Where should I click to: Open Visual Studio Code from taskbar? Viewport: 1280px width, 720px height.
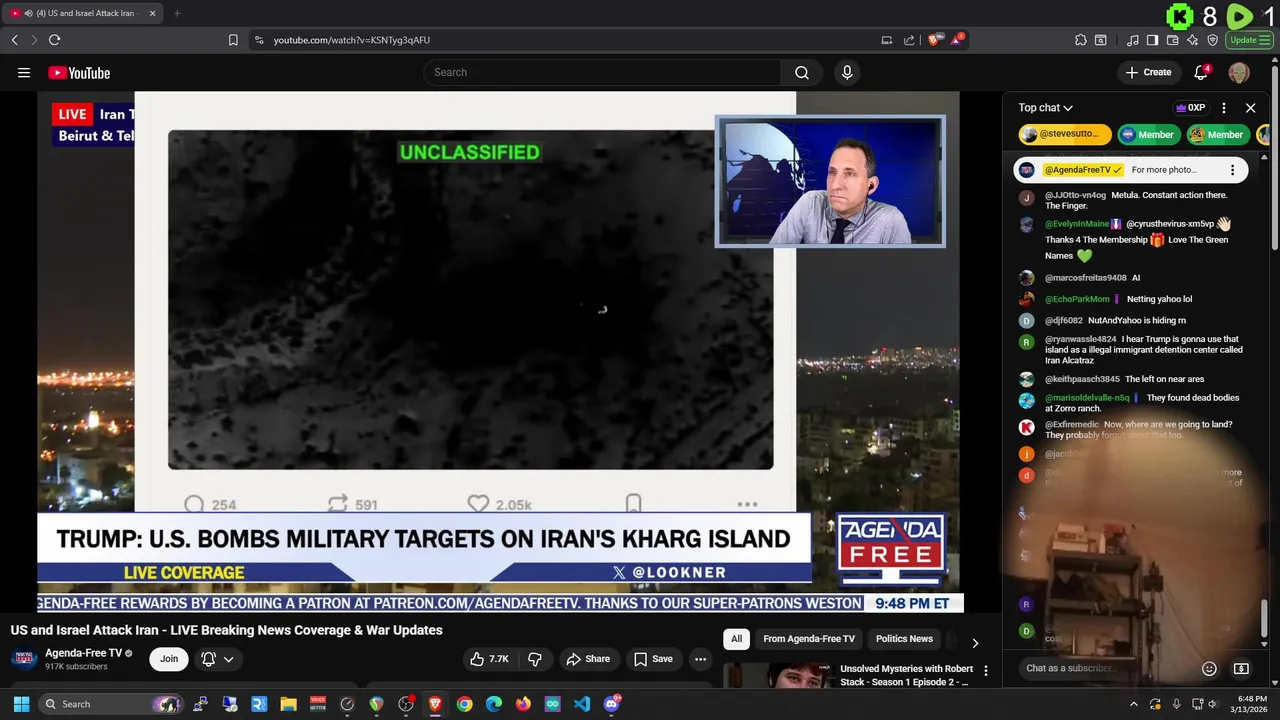[582, 704]
